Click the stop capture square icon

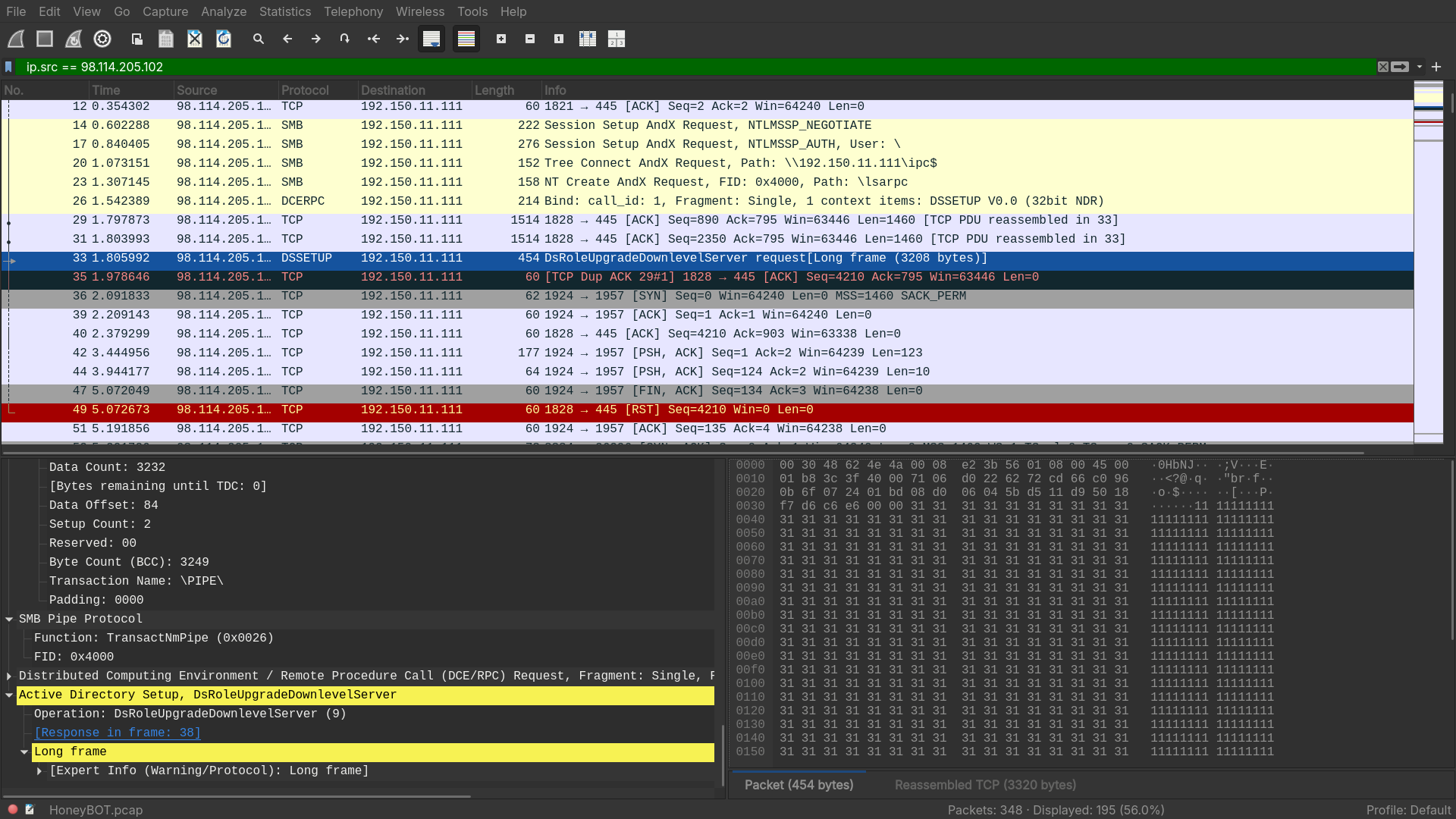coord(45,39)
